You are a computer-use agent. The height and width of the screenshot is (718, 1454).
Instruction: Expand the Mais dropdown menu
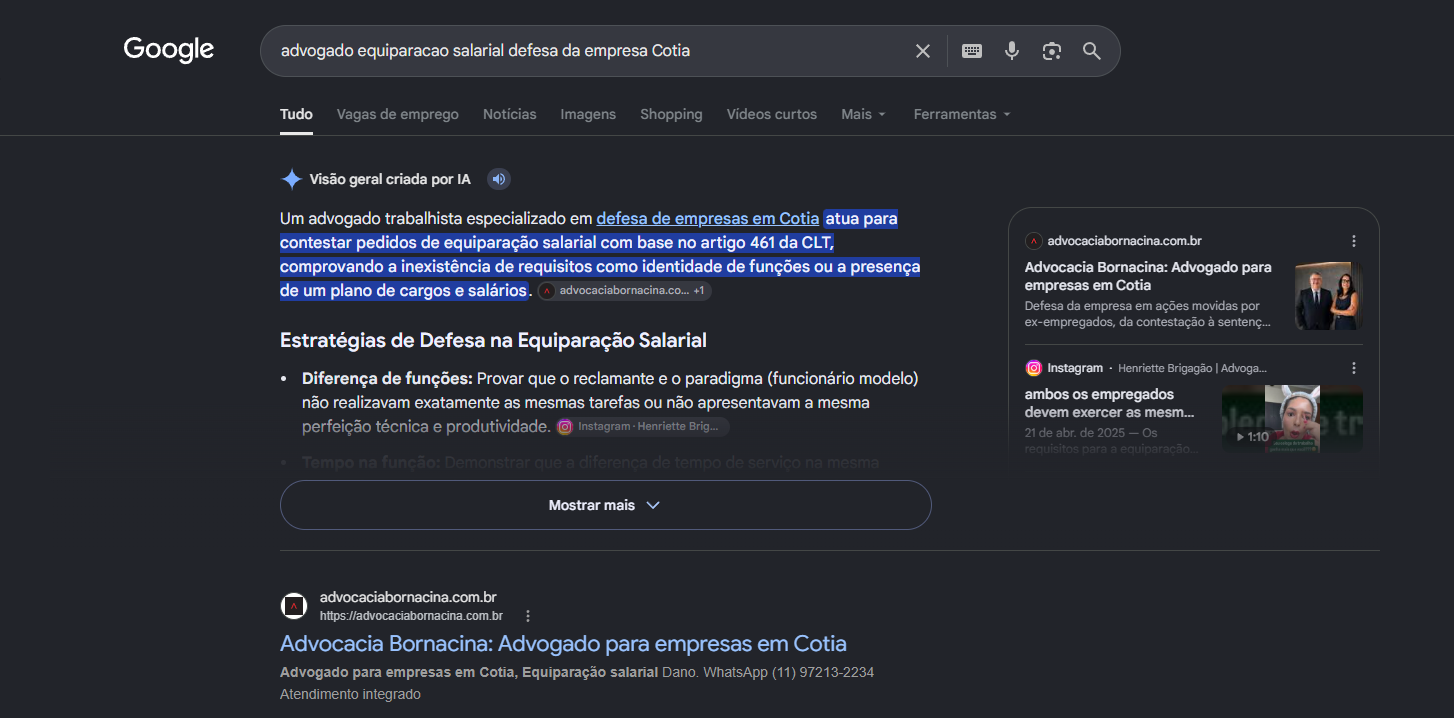pos(864,114)
